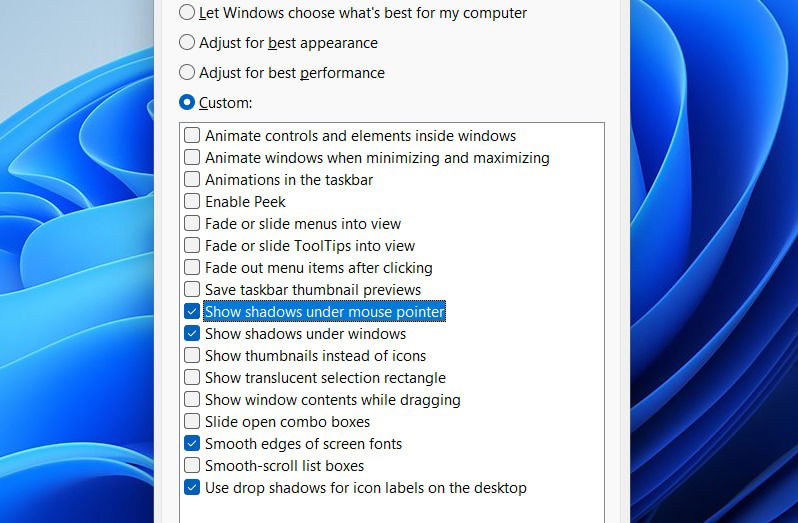Disable 'Show shadows under windows'

[192, 333]
